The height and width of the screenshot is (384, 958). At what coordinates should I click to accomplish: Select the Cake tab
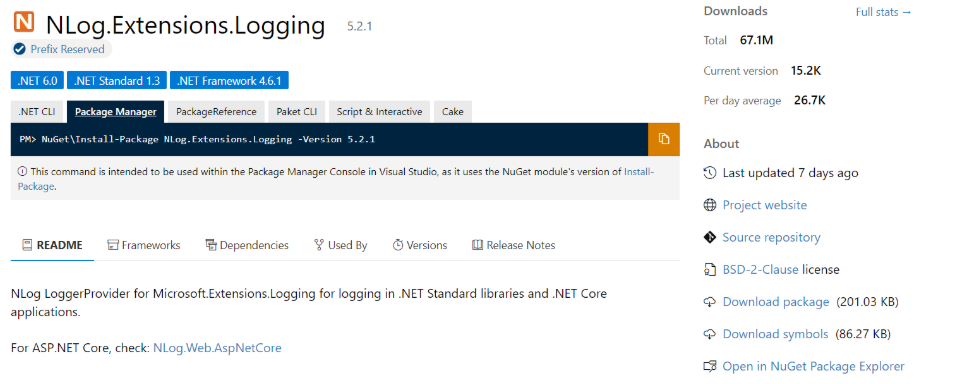click(x=453, y=112)
